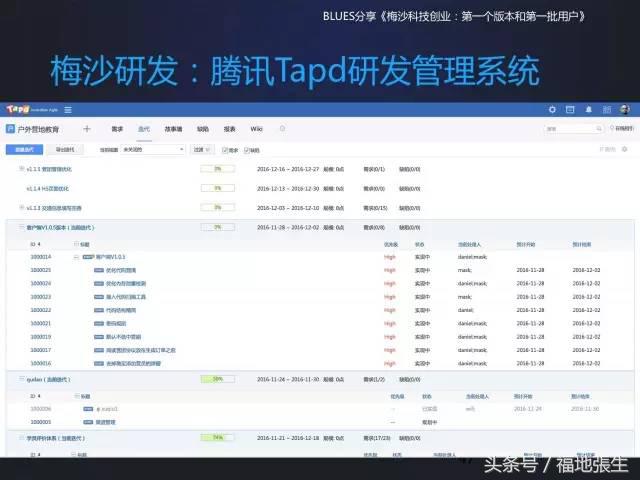Switch to the 报表 tab
Image resolution: width=640 pixels, height=480 pixels.
point(229,129)
